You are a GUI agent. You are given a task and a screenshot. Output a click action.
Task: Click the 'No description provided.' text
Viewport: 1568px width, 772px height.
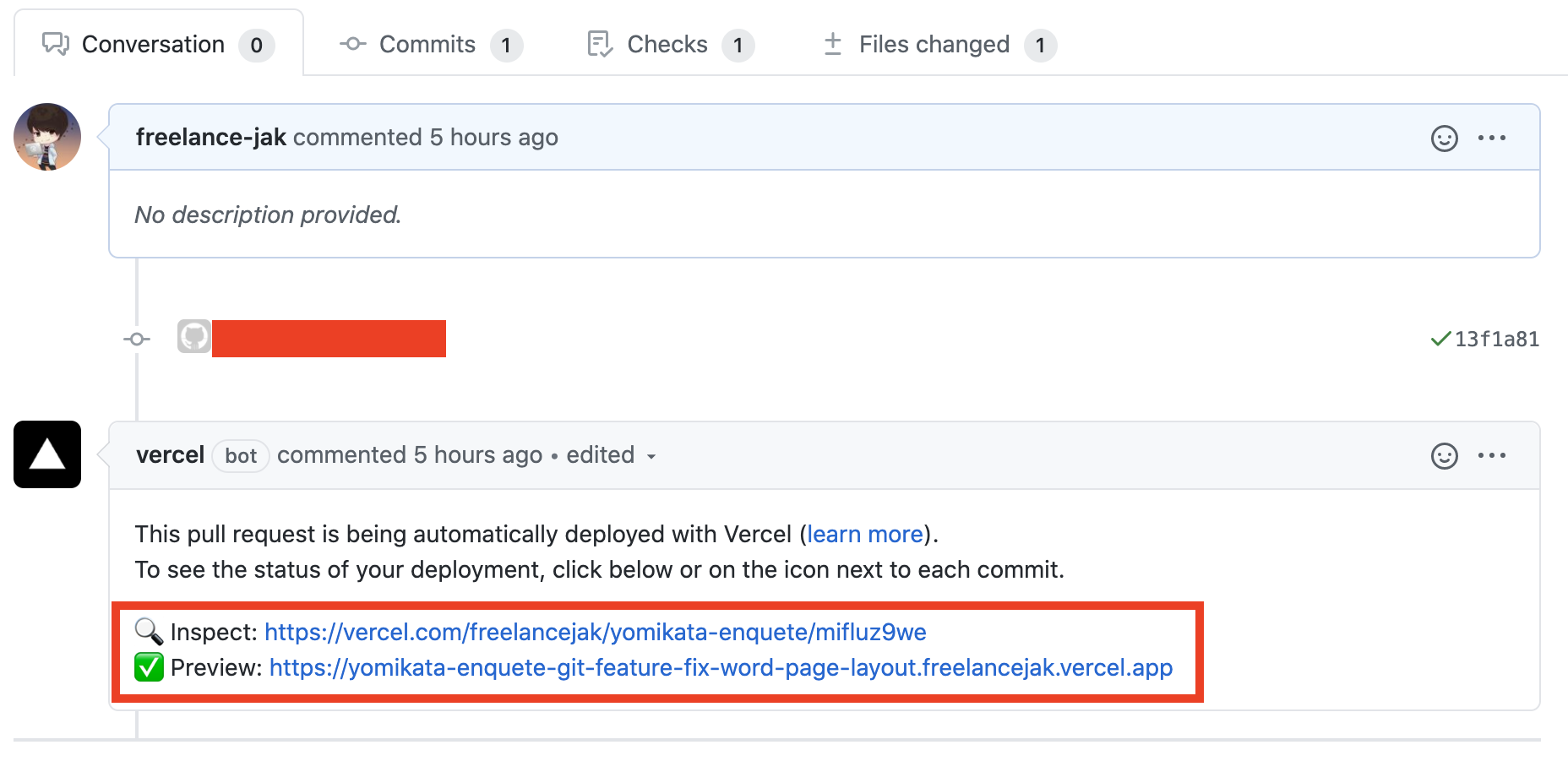tap(268, 215)
